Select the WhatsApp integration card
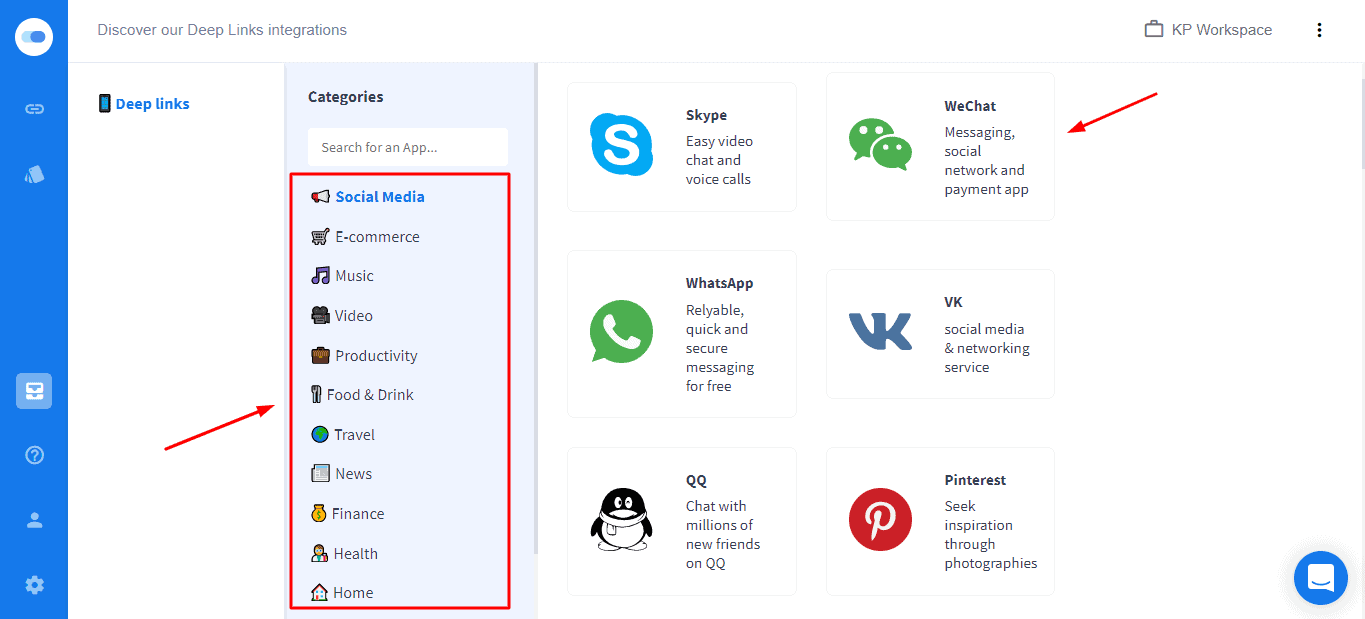The width and height of the screenshot is (1365, 619). click(681, 333)
